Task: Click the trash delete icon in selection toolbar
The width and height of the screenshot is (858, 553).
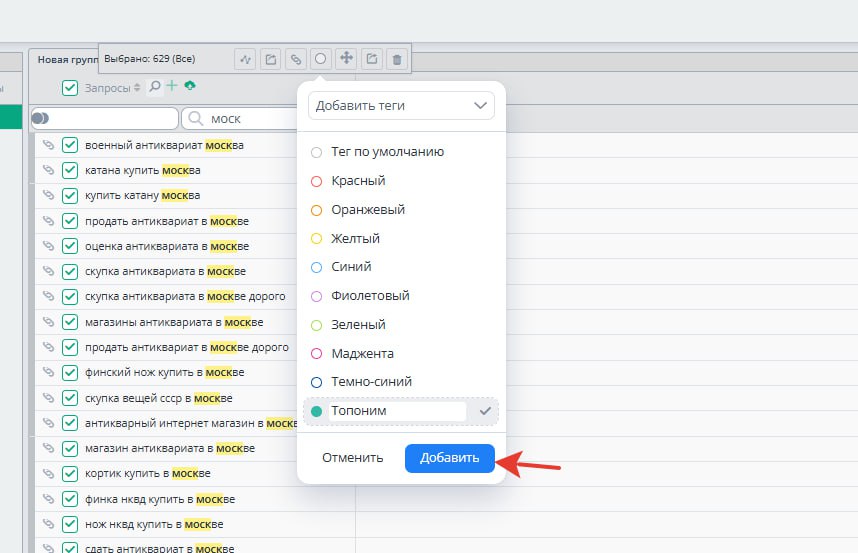Action: click(x=397, y=59)
